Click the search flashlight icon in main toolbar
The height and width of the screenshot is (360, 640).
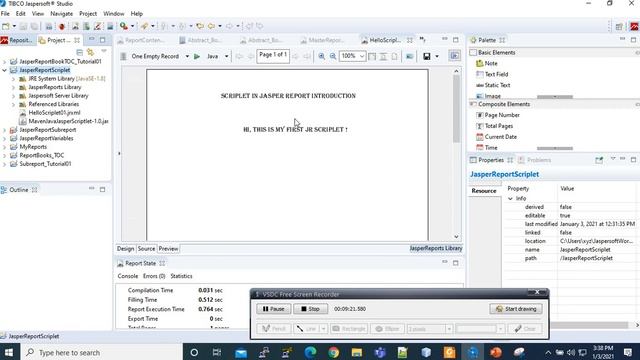144,26
